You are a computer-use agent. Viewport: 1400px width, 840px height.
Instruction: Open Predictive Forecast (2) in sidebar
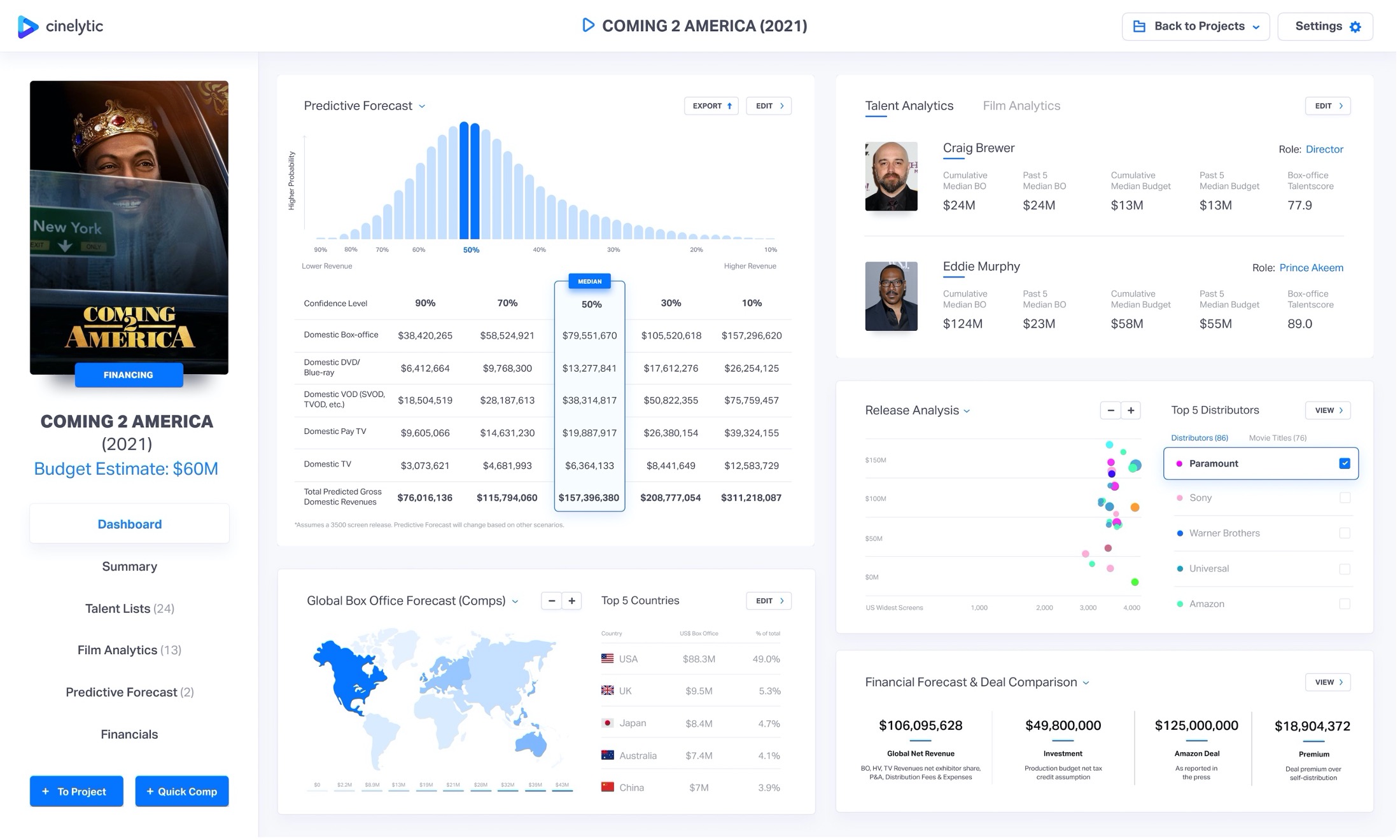click(129, 692)
